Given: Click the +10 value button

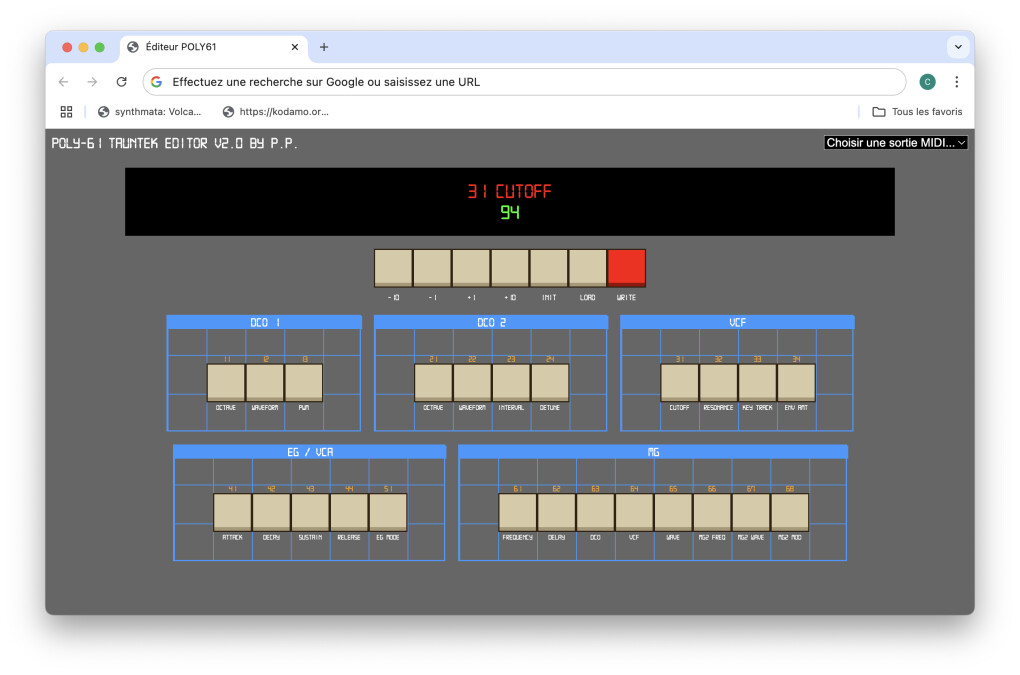Looking at the screenshot, I should tap(510, 268).
